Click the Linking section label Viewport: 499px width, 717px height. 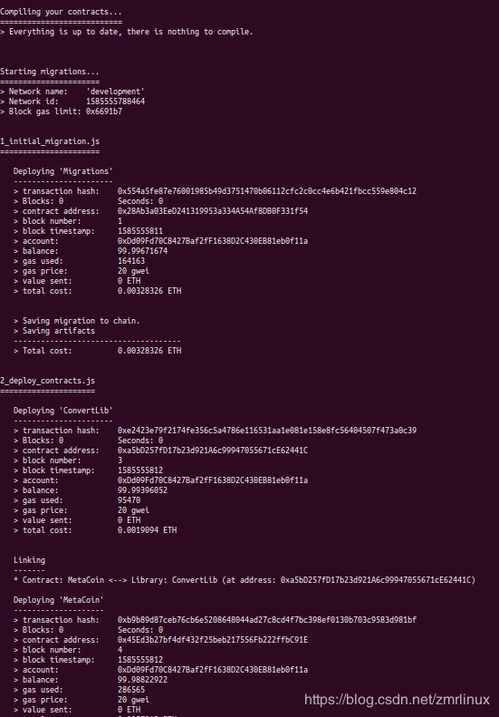pos(29,560)
